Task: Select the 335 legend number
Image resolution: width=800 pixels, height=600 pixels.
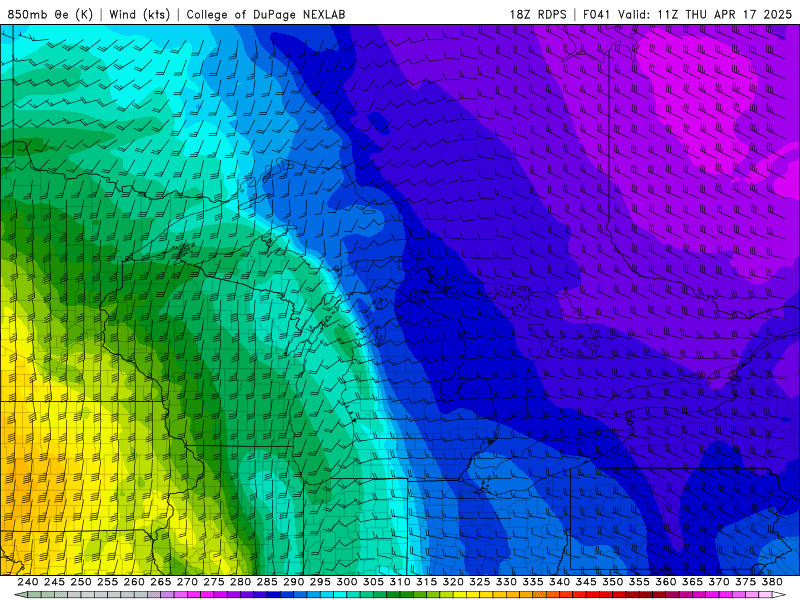Action: 533,582
